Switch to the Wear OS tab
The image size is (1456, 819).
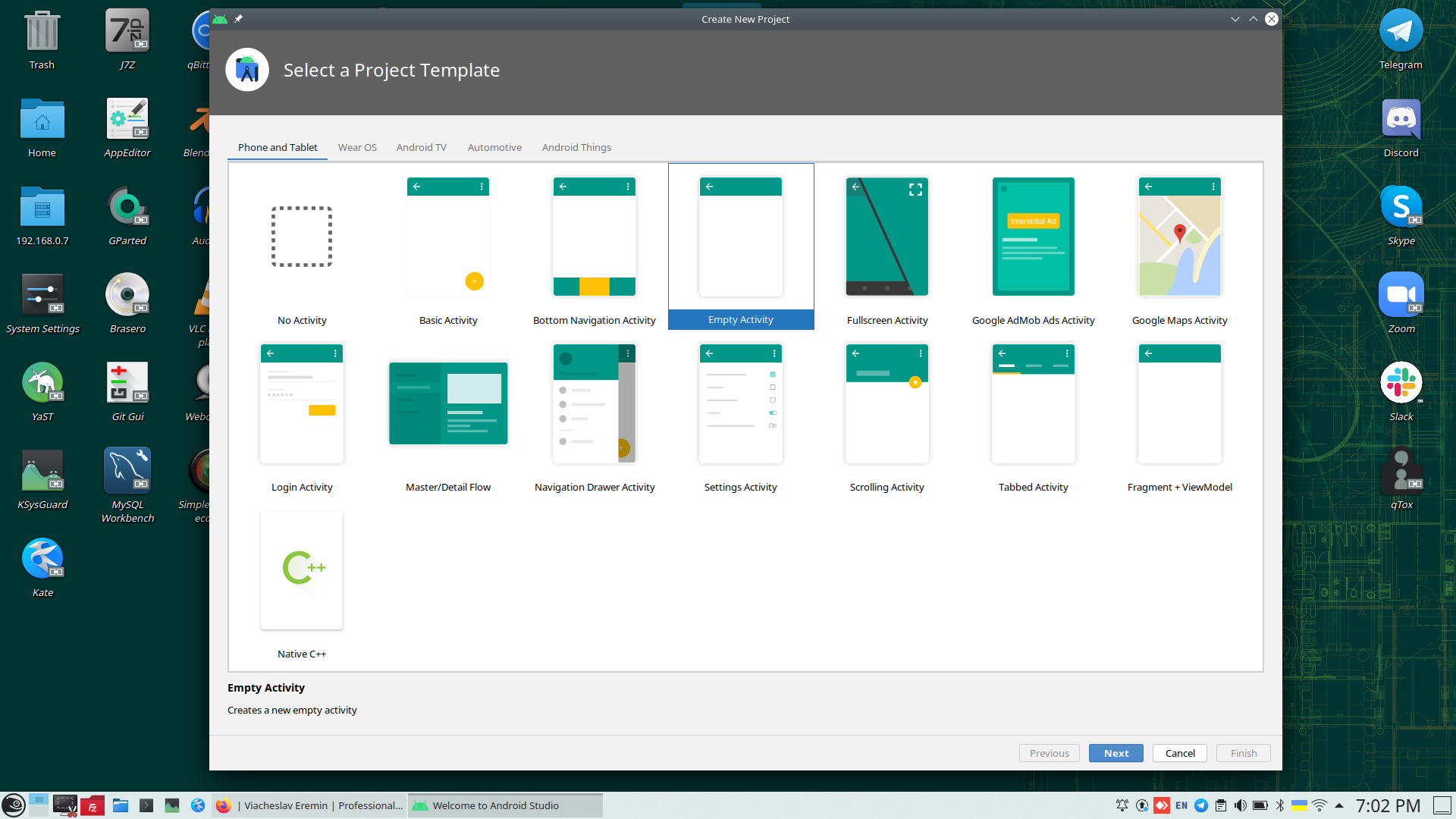pyautogui.click(x=357, y=147)
